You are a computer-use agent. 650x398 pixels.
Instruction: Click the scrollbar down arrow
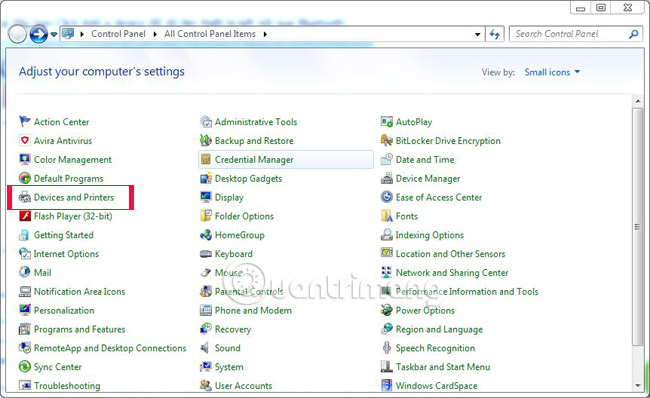(637, 386)
